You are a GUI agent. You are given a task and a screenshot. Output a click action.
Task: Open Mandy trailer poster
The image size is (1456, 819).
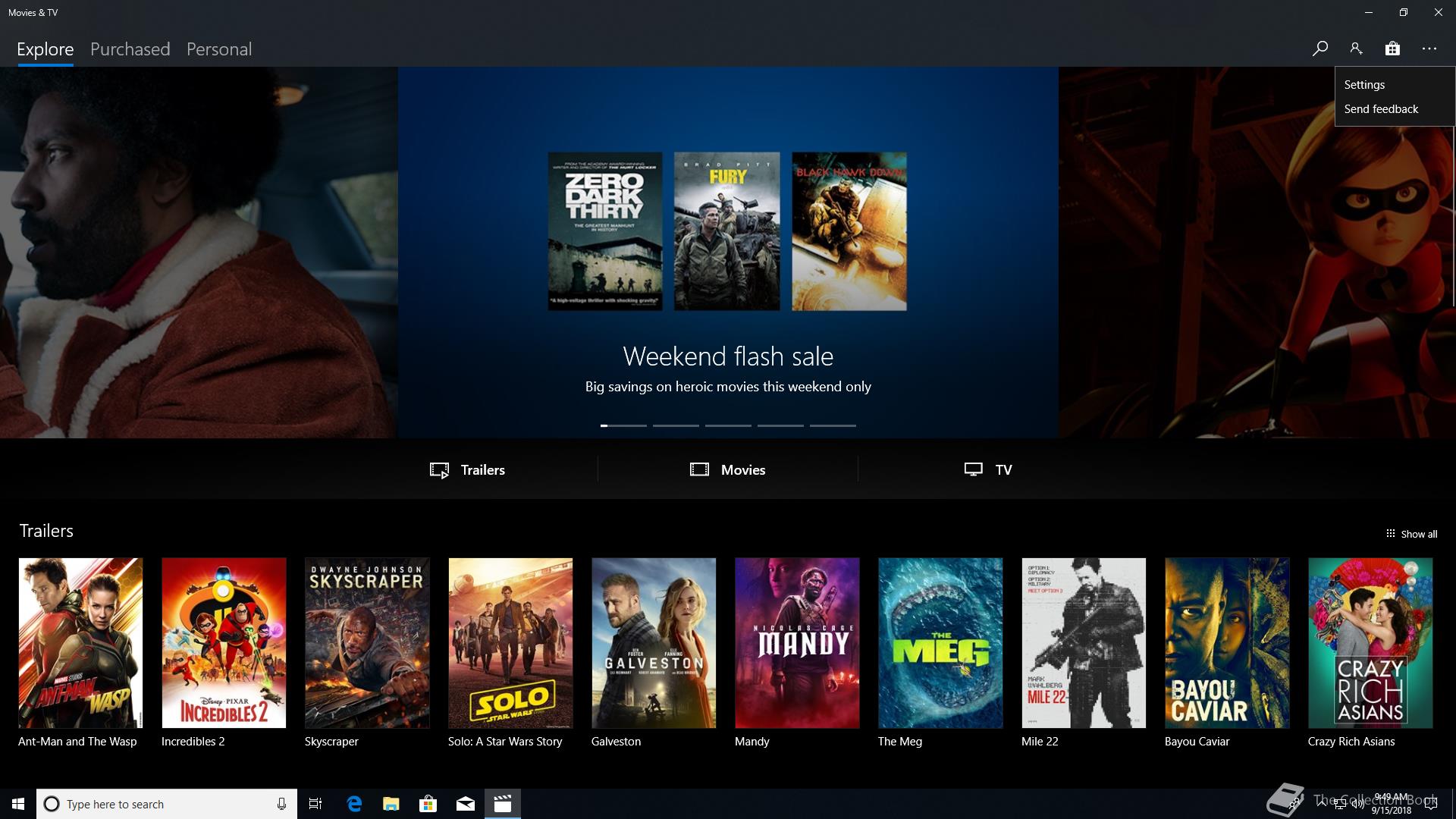coord(797,643)
